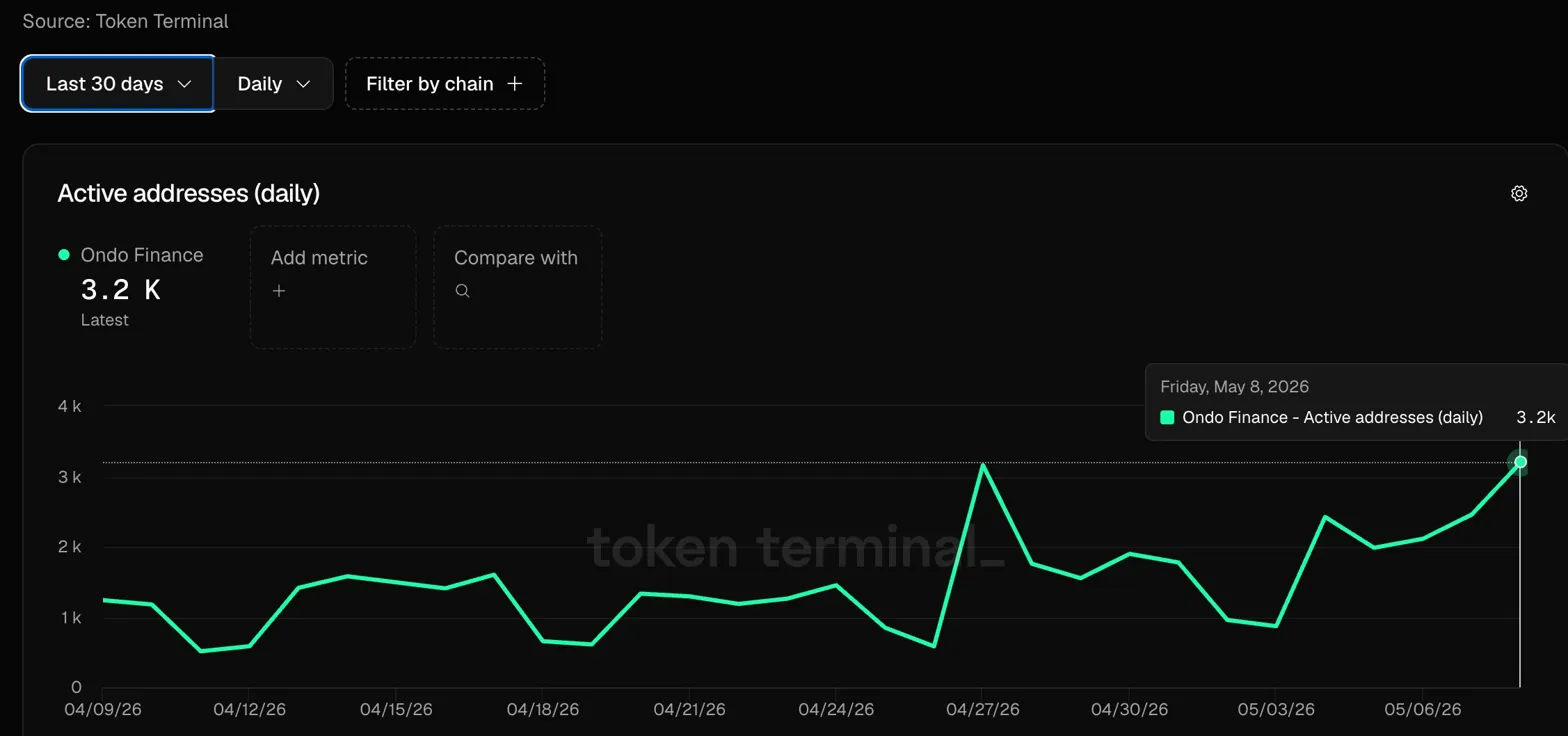The height and width of the screenshot is (736, 1568).
Task: Click the Filter by chain button
Action: (445, 84)
